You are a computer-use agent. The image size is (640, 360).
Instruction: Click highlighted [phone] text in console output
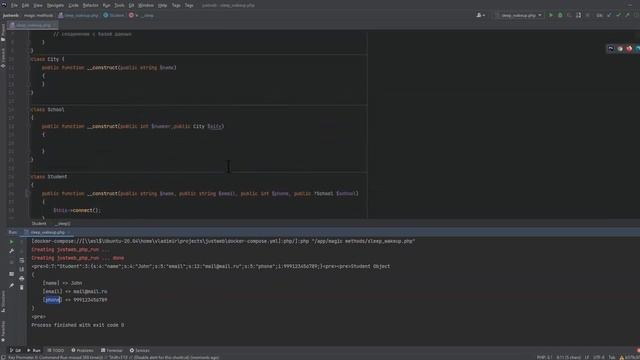(52, 300)
